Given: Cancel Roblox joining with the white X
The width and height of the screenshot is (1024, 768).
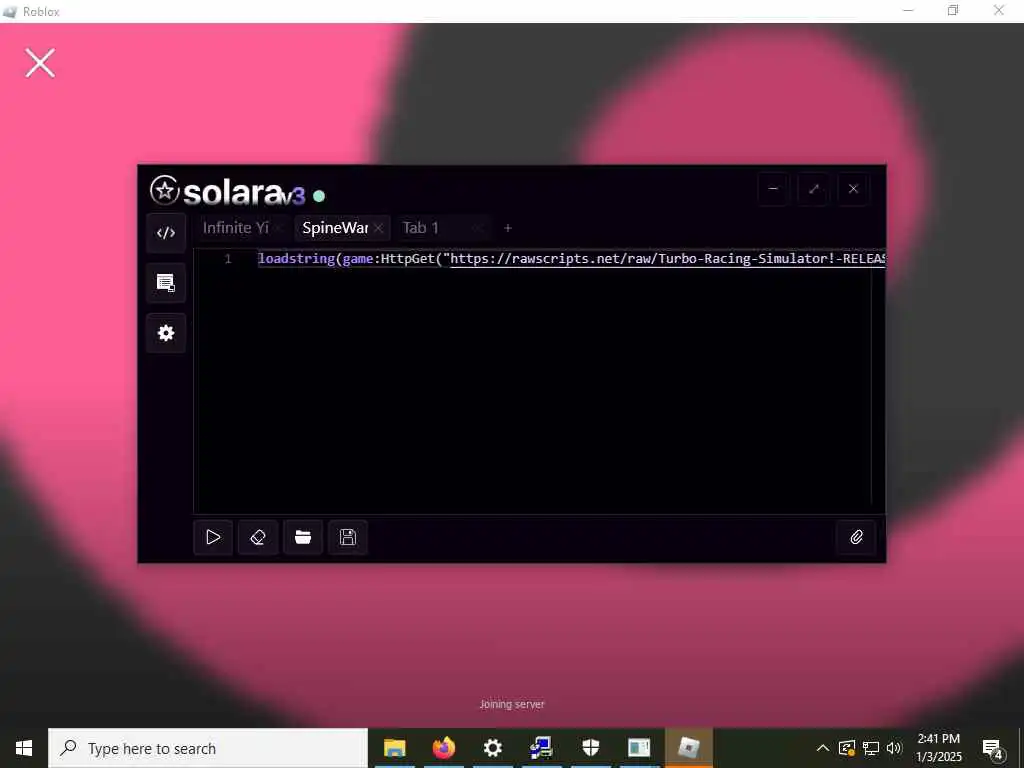Looking at the screenshot, I should point(40,63).
